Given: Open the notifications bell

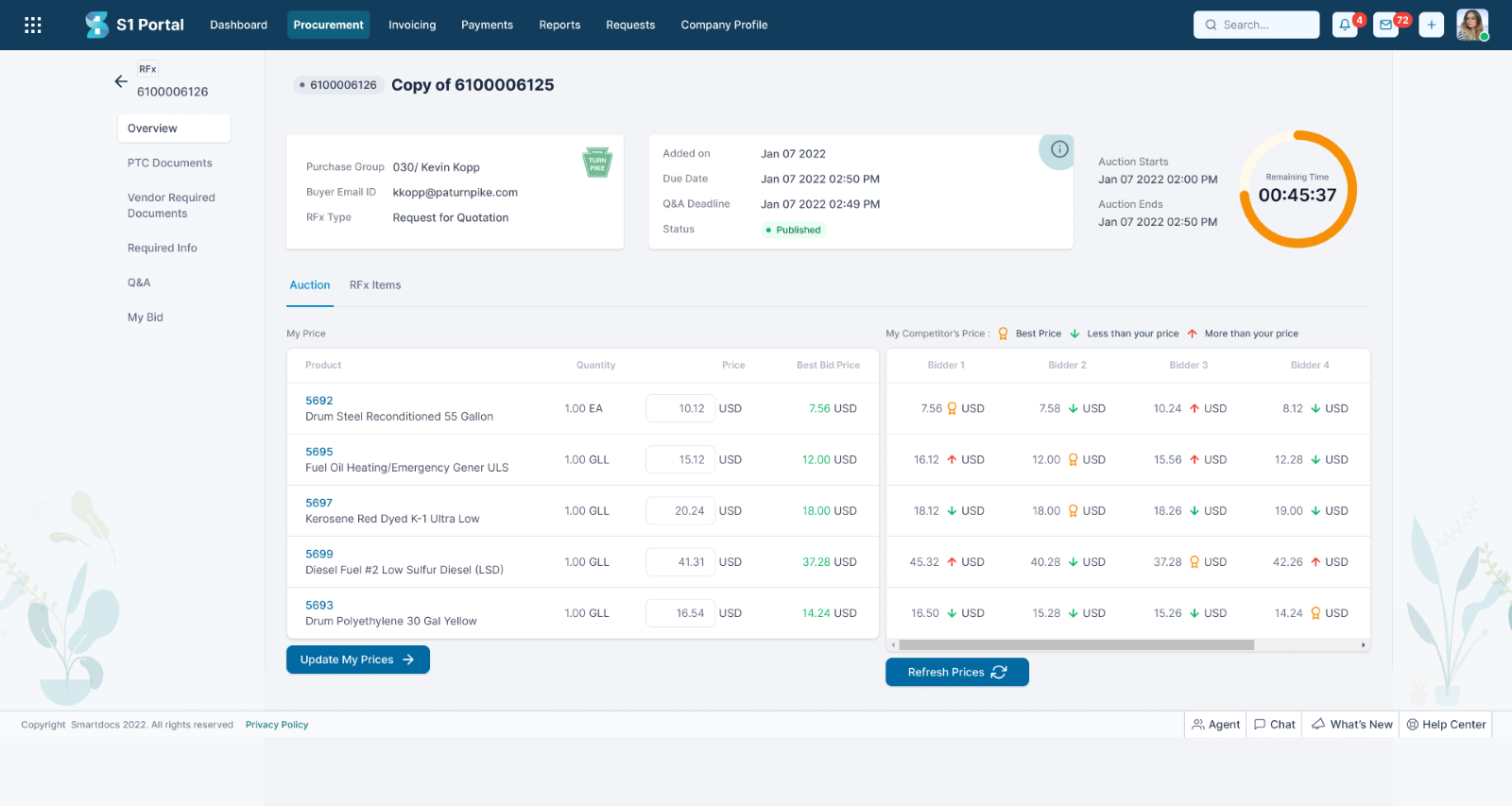Looking at the screenshot, I should [1345, 26].
